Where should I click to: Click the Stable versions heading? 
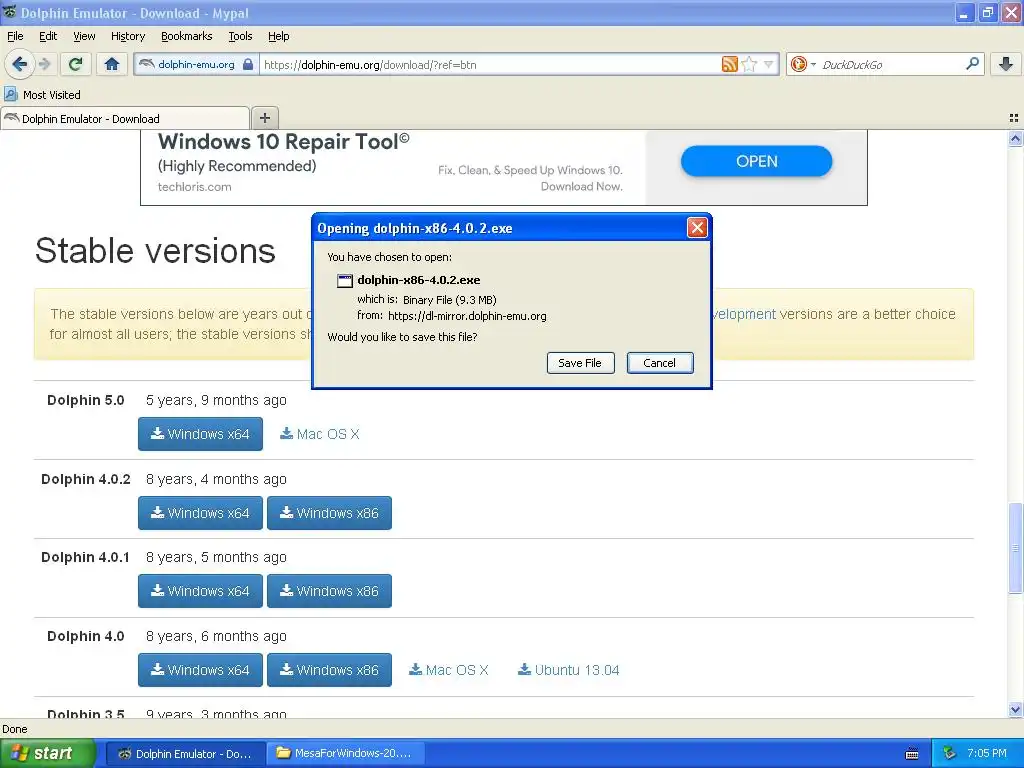click(155, 251)
